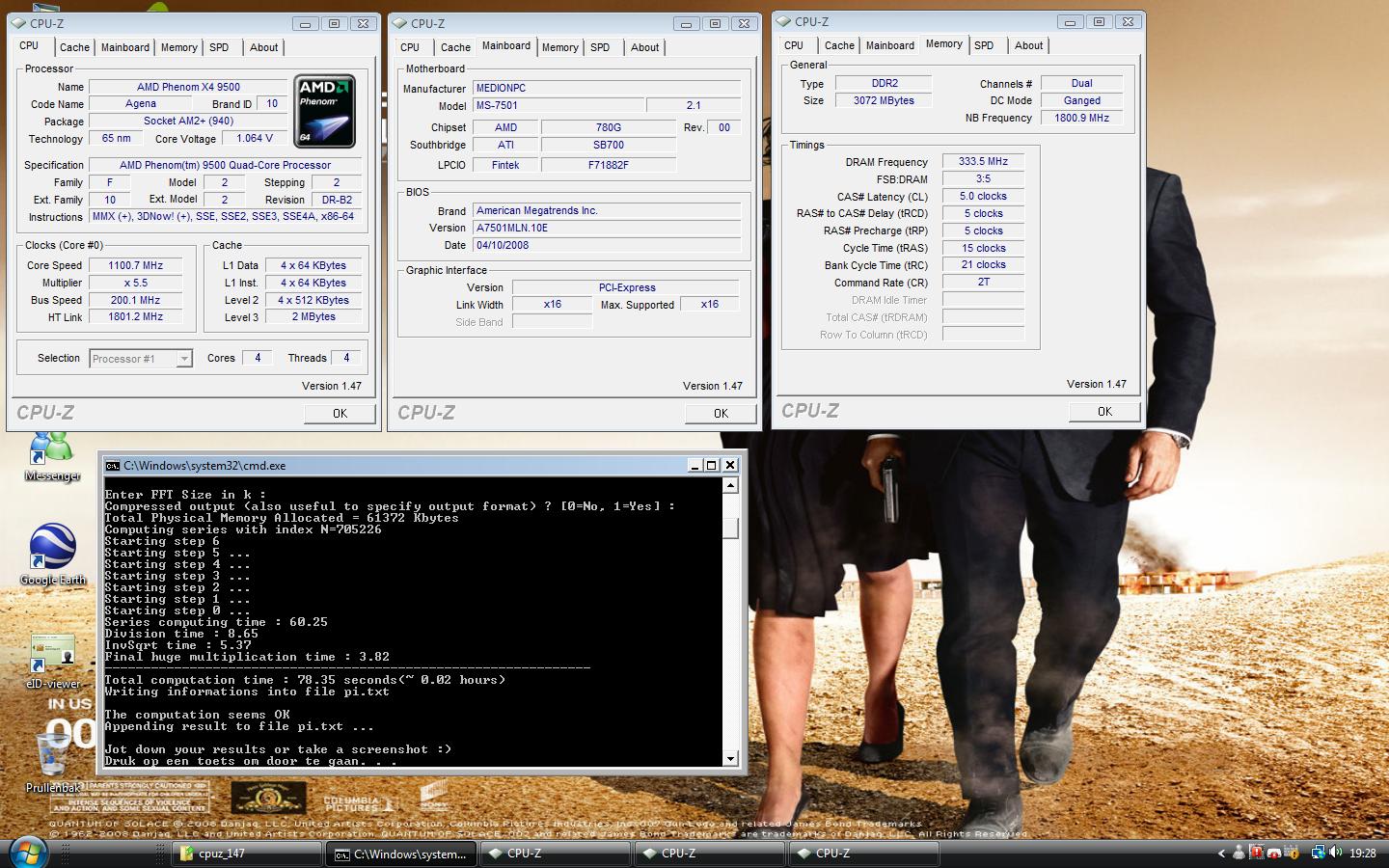Click the cmd window vertical scrollbar thumb

pos(730,529)
